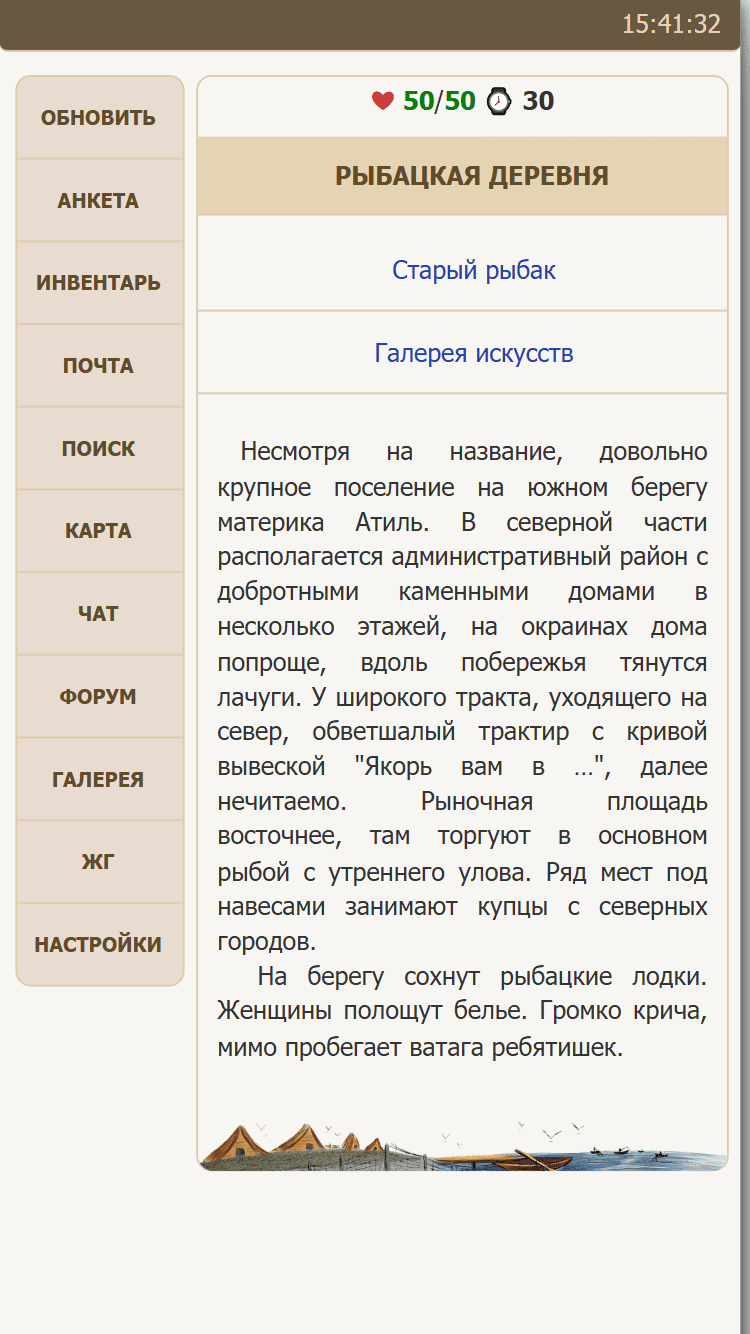
Task: Click the clock time in top bar
Action: [671, 24]
